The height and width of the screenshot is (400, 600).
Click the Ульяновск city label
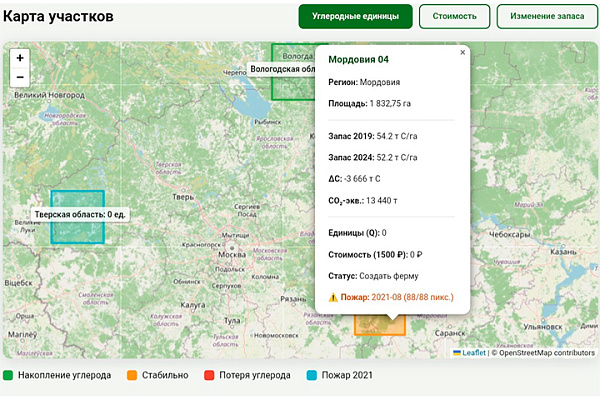coord(543,327)
